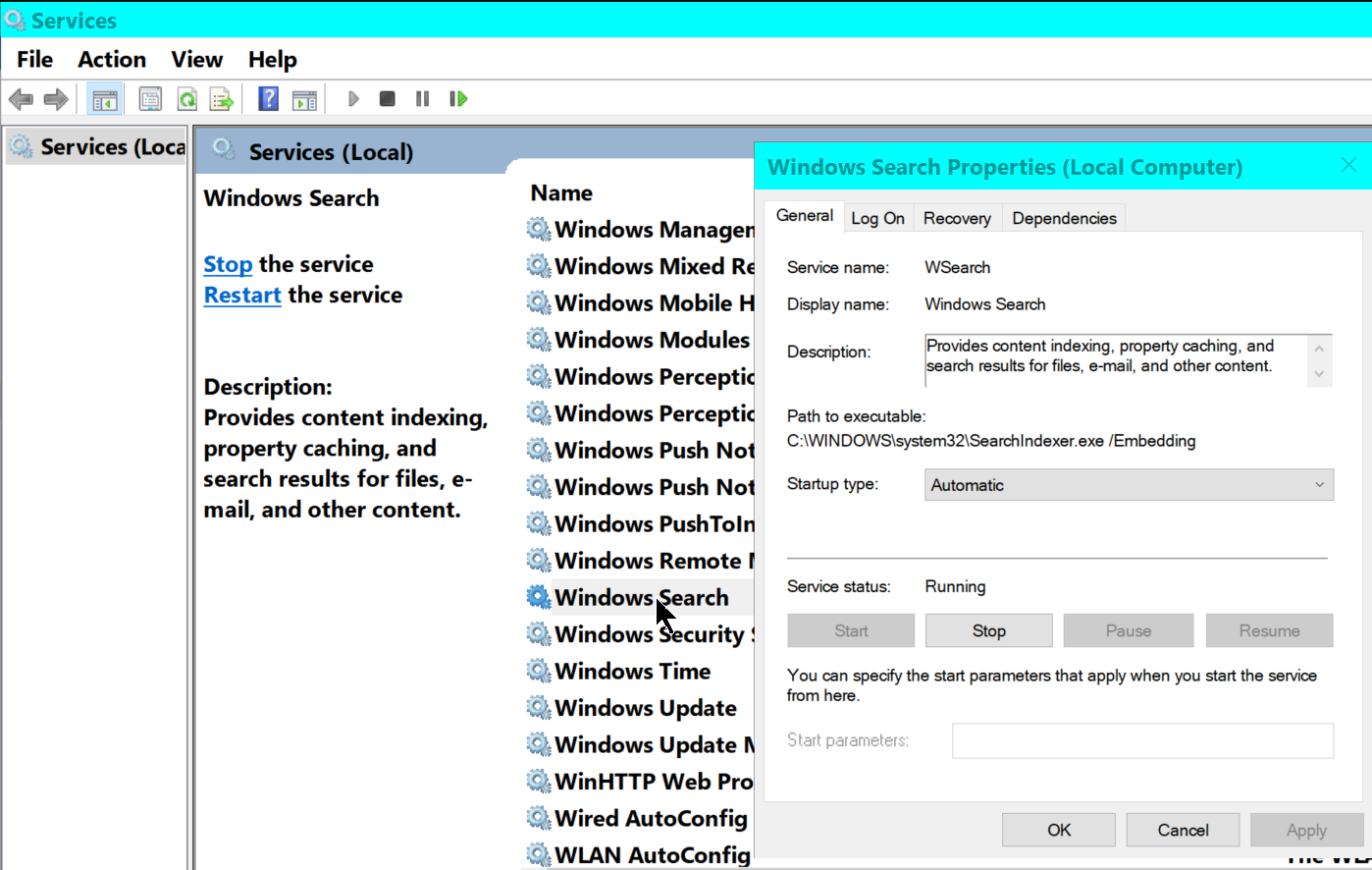The image size is (1372, 870).
Task: Click gear icon in Services (Local) header
Action: point(224,149)
